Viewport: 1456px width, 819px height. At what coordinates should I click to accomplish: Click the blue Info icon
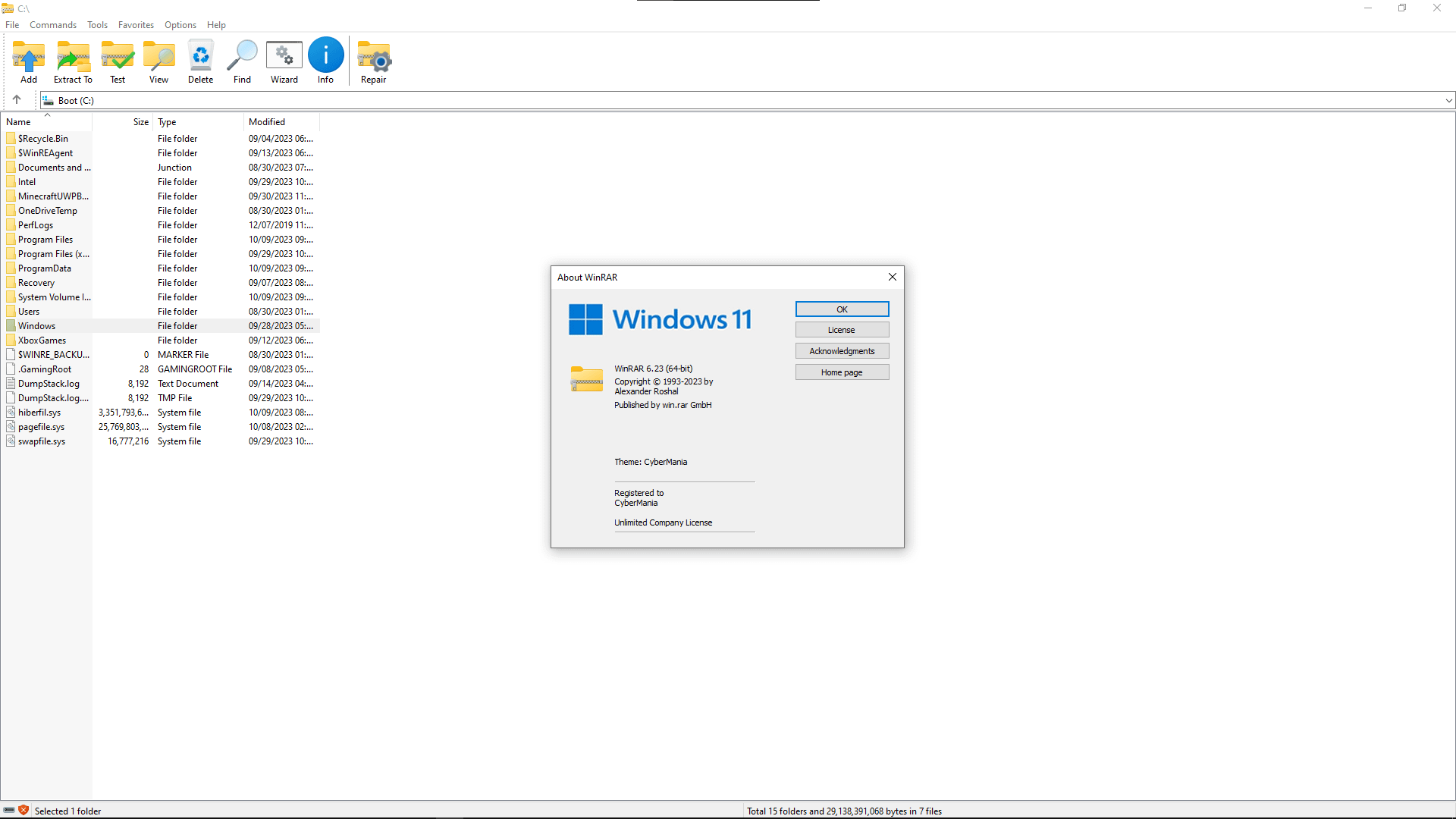coord(326,55)
